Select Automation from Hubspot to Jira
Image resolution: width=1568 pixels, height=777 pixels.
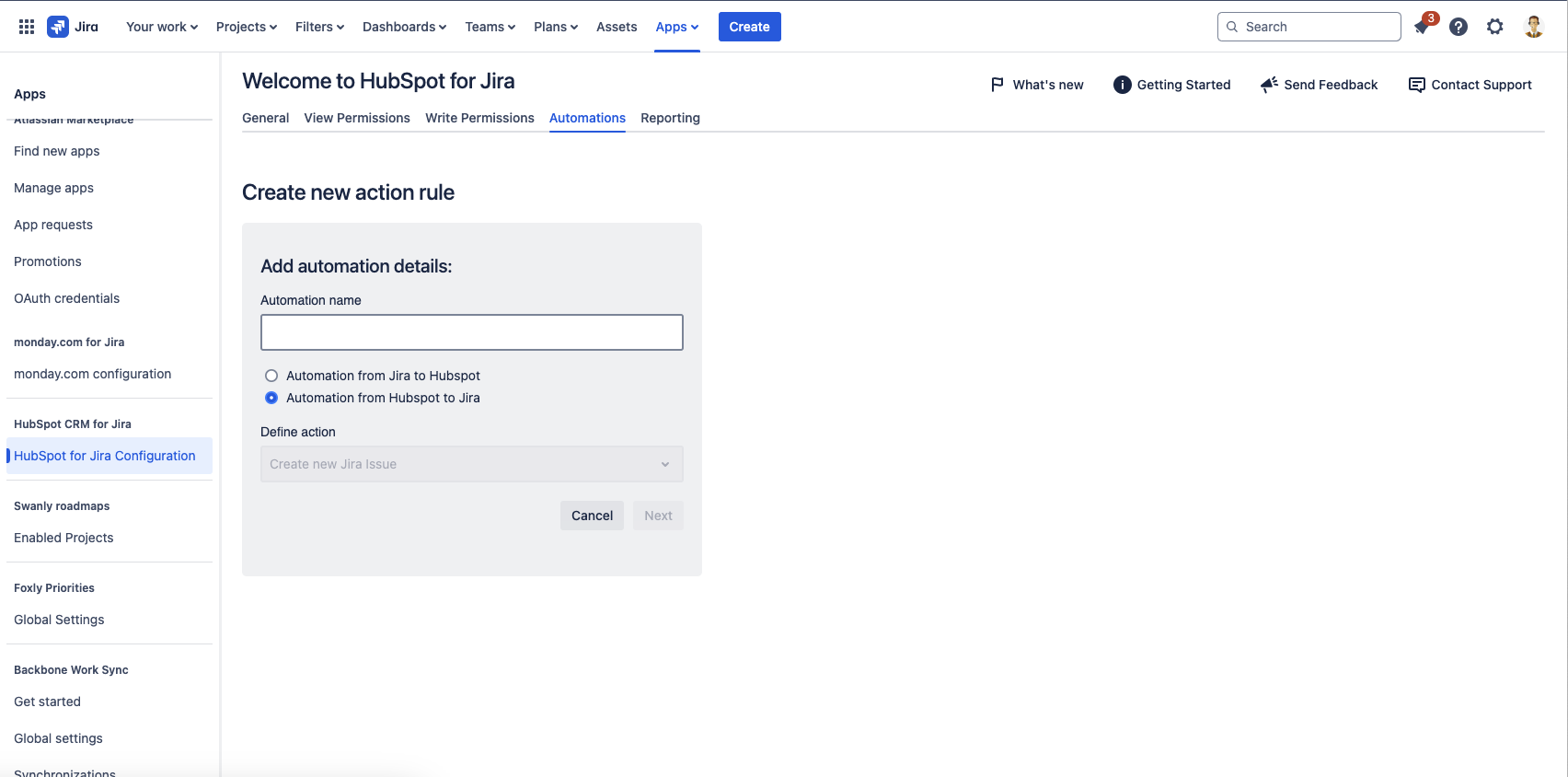click(271, 398)
